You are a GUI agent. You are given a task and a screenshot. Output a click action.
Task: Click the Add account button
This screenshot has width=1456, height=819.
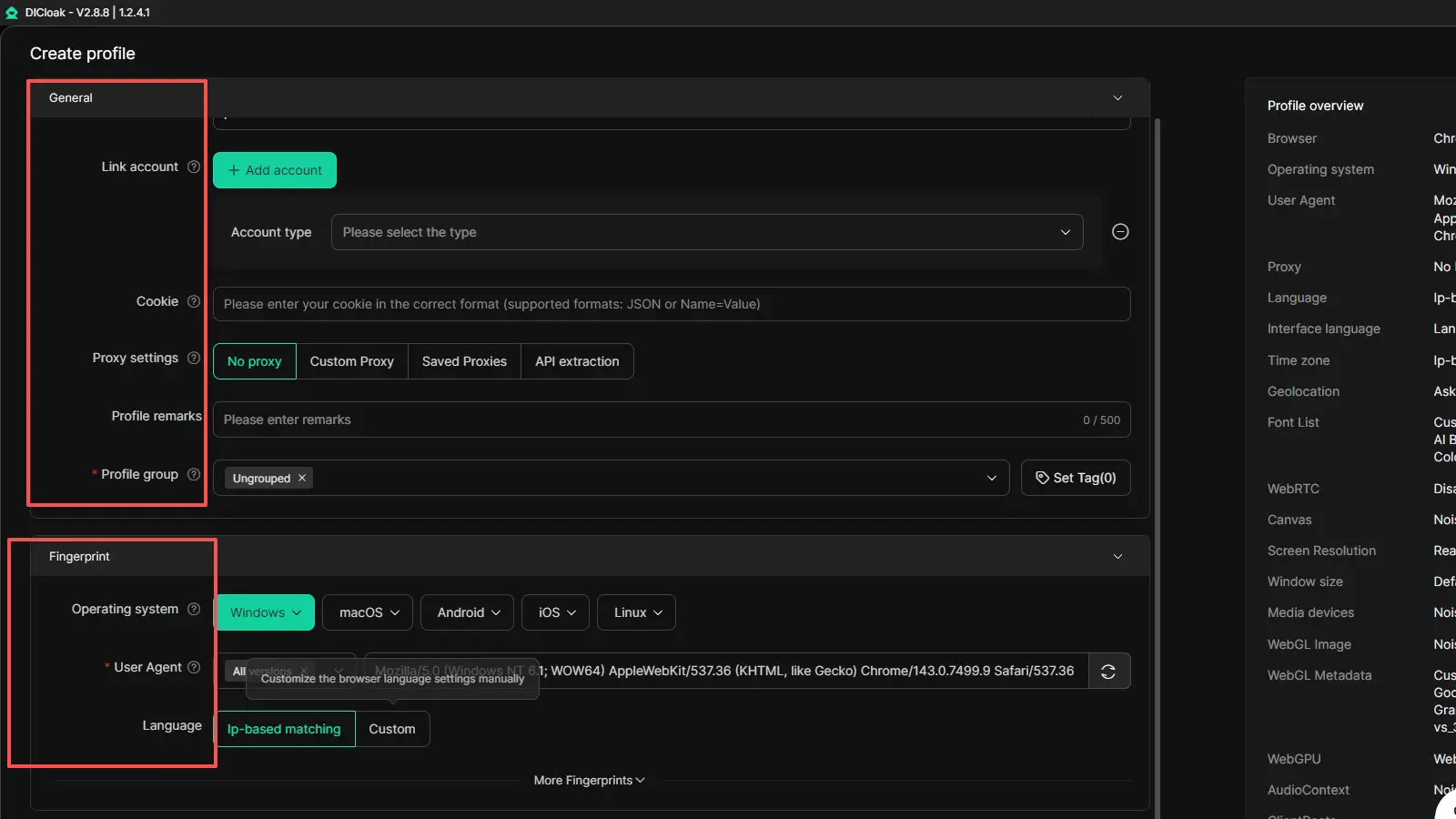[275, 170]
